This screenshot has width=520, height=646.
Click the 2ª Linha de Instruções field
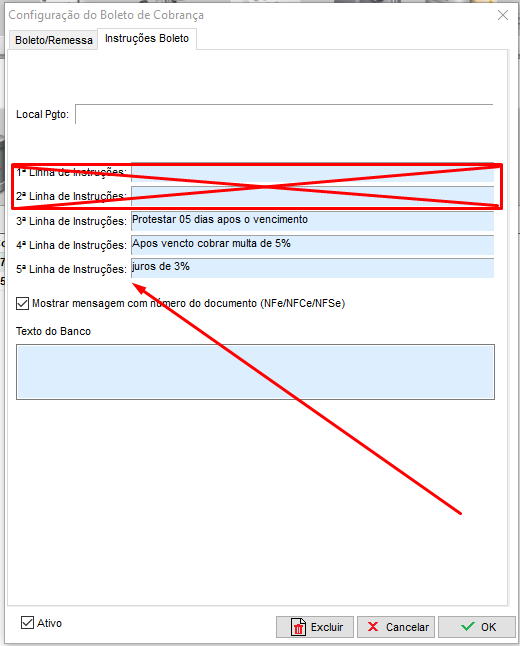click(x=312, y=196)
